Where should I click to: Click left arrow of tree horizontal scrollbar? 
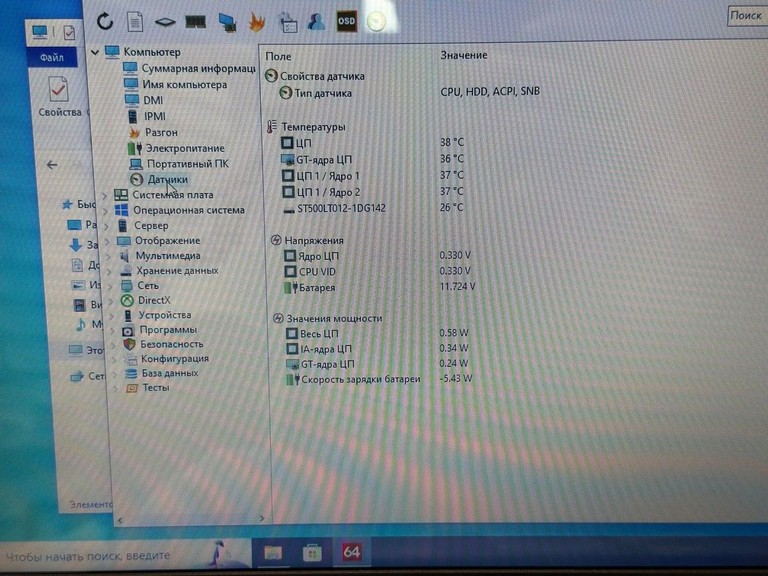tap(120, 520)
